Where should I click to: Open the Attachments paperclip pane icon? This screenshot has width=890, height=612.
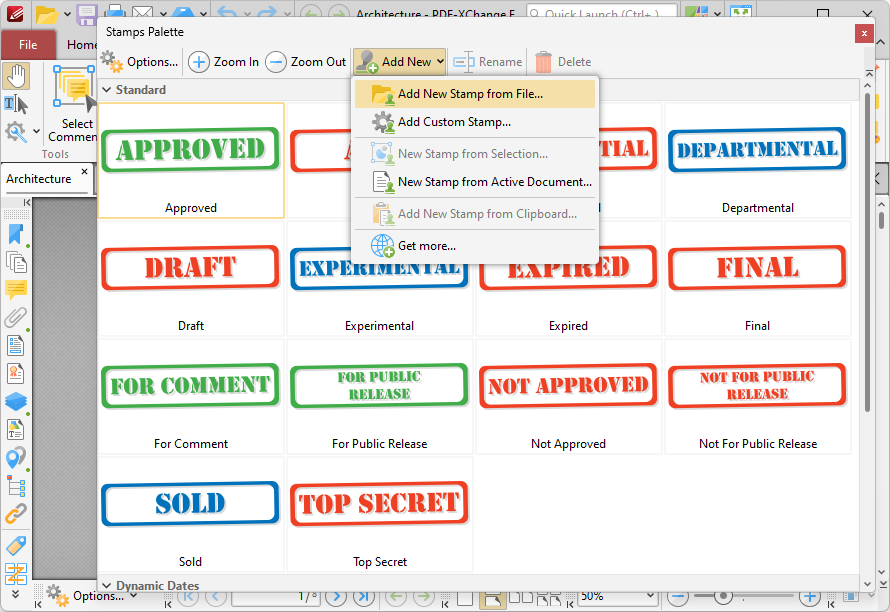[x=16, y=317]
